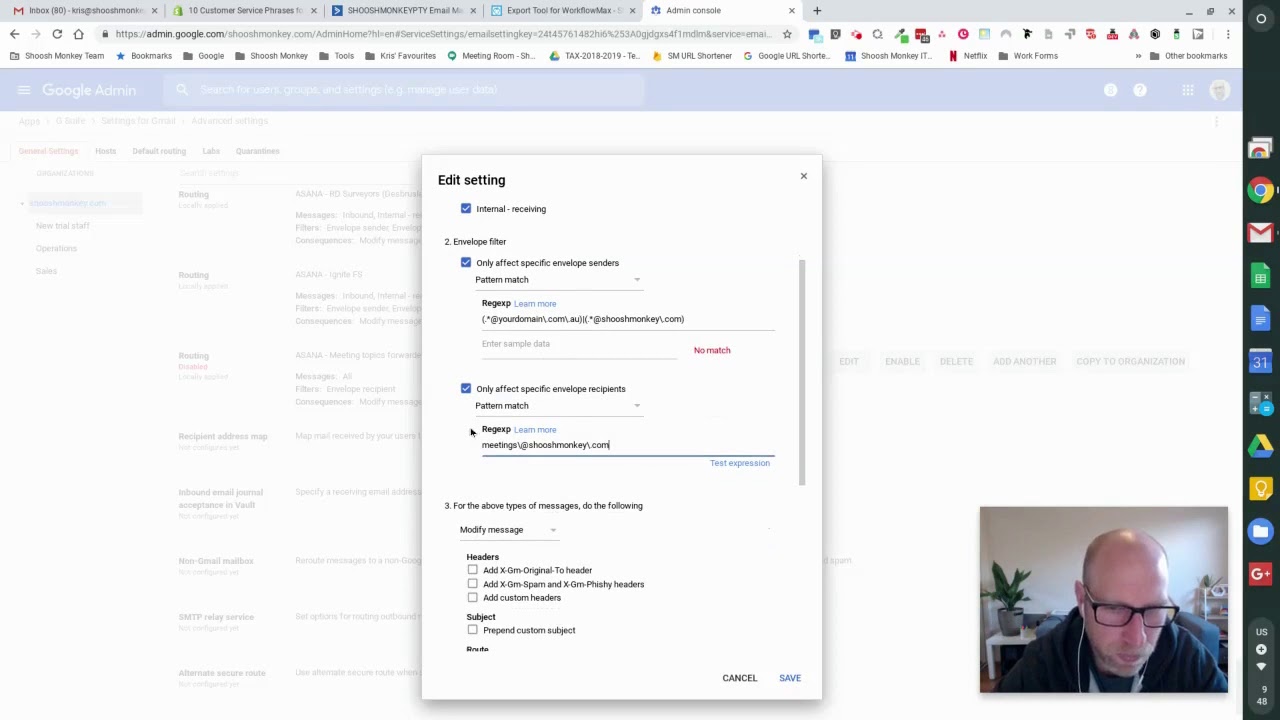Open the Google URL Shortener bookmark

tap(786, 56)
